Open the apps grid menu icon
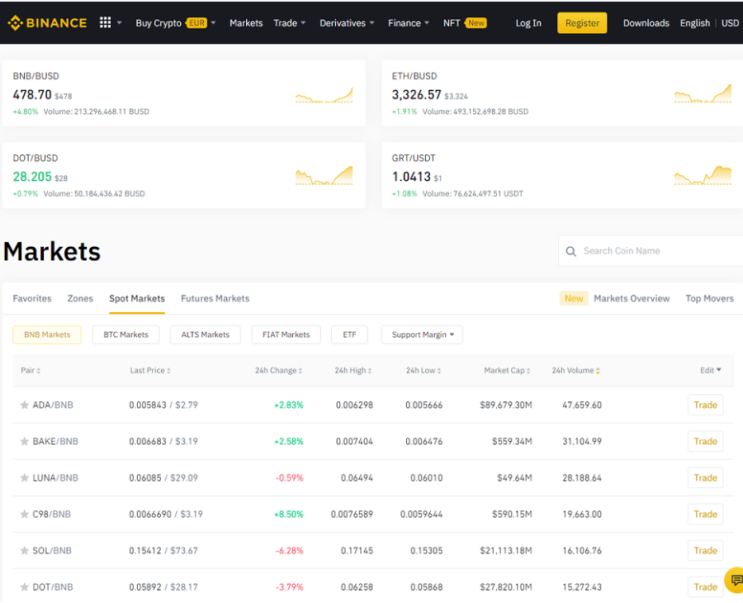Viewport: 743px width, 603px height. click(x=105, y=23)
